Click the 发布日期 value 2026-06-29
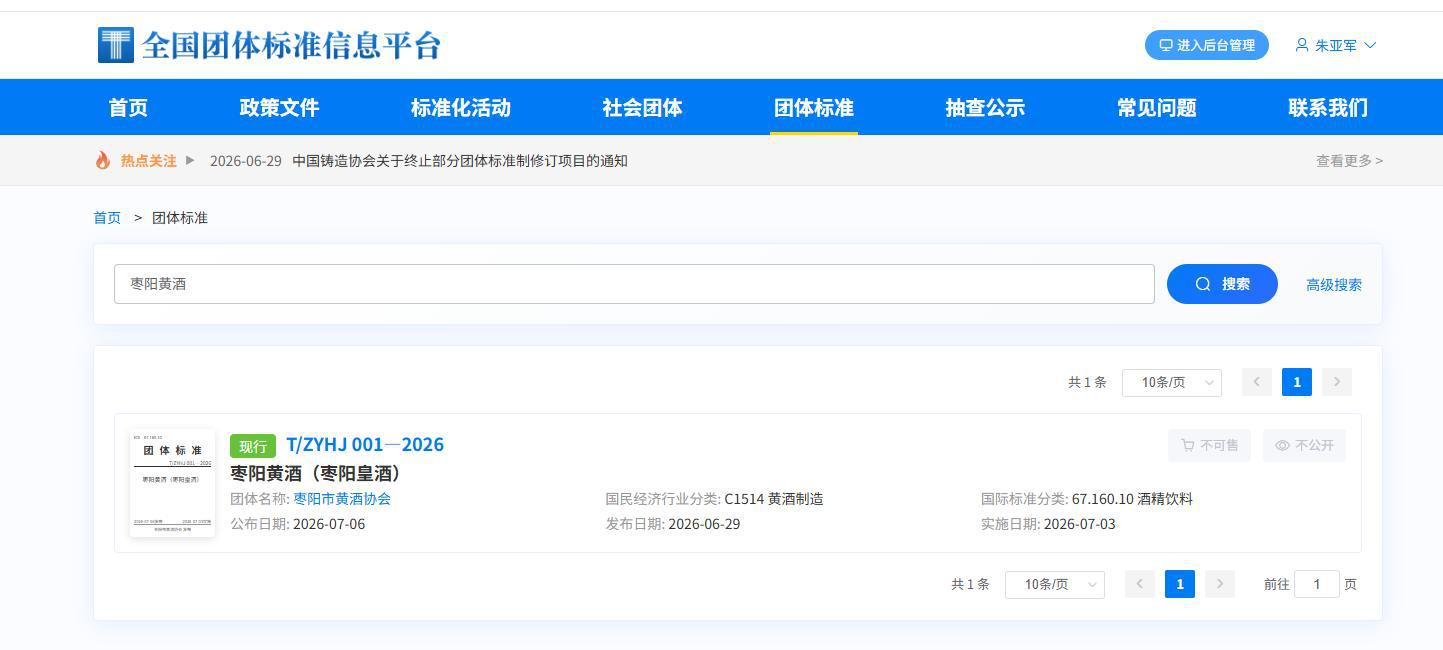1443x650 pixels. pos(704,524)
